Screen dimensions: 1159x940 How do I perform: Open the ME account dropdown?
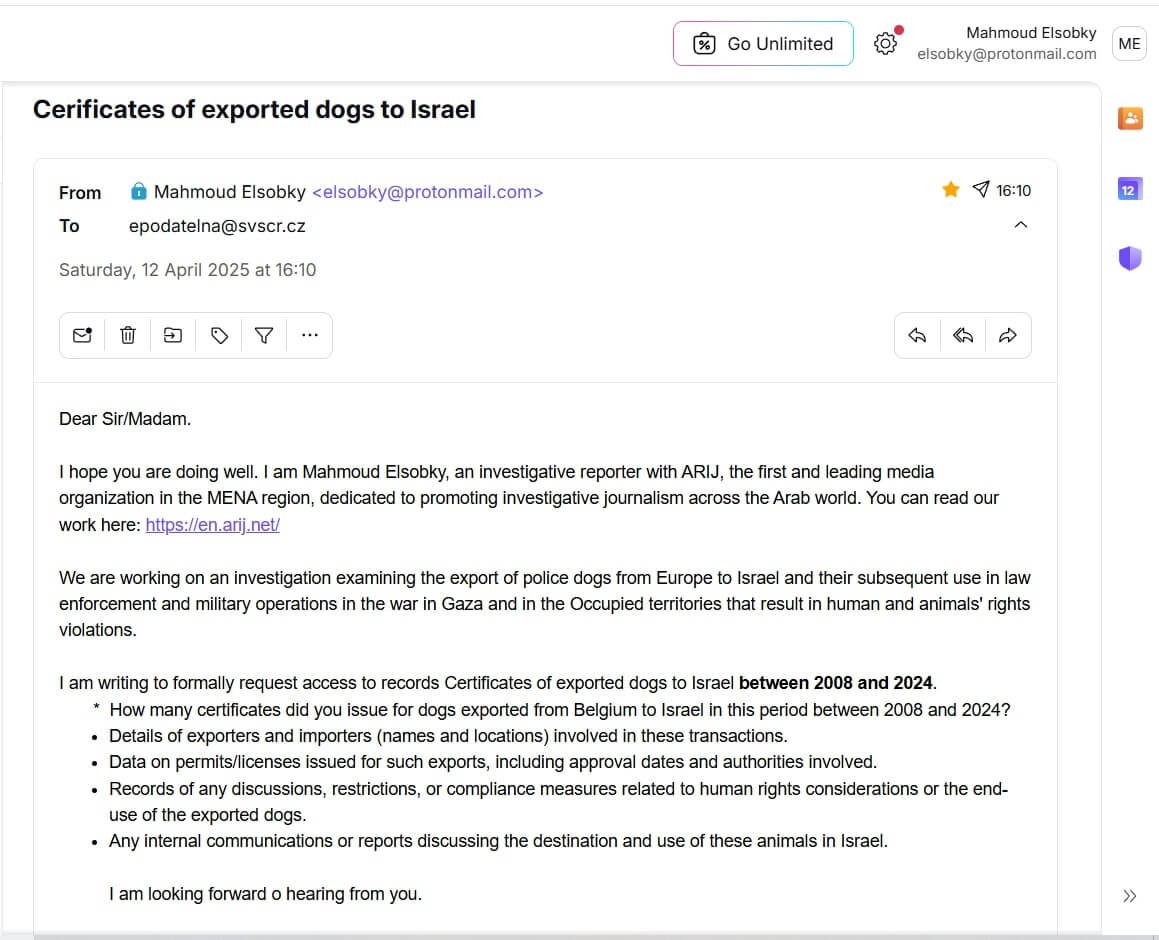tap(1129, 44)
